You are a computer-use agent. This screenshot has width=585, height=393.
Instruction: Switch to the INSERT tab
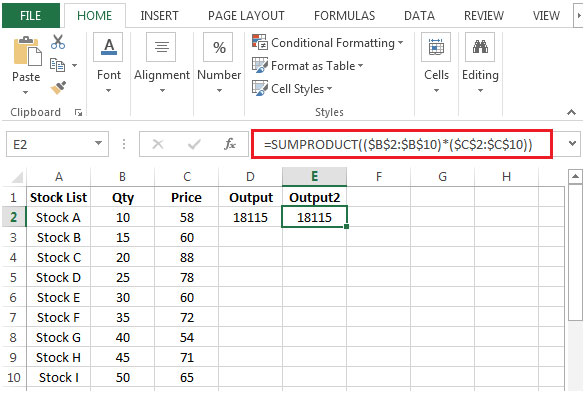(x=159, y=16)
